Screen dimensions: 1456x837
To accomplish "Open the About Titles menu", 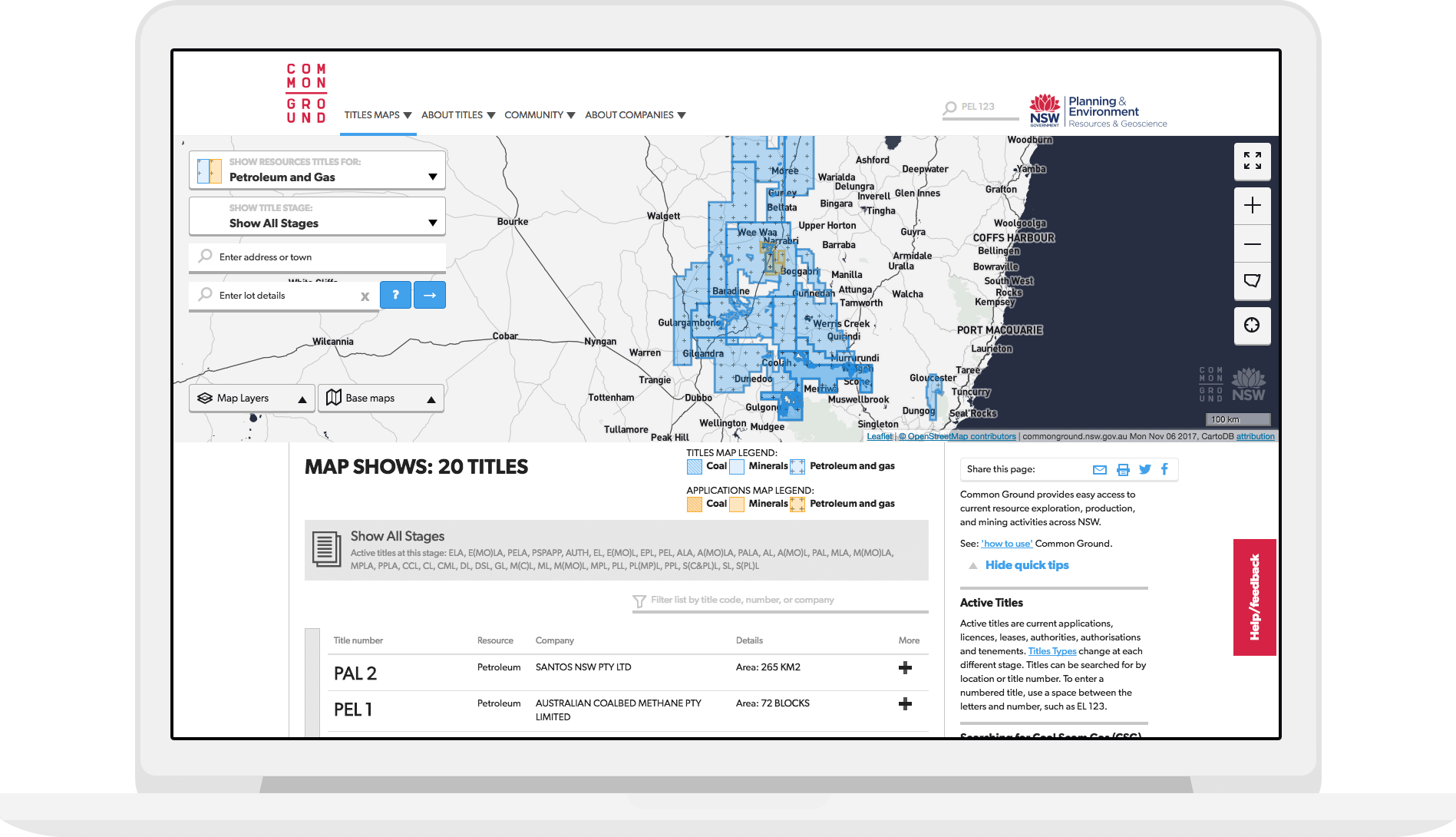I will click(x=458, y=115).
